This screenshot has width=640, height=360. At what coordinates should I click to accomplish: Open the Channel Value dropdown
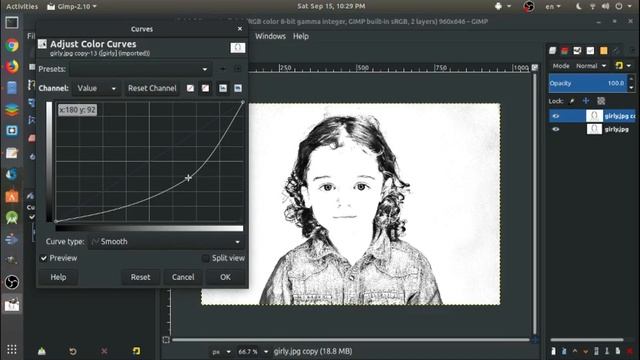click(x=96, y=88)
